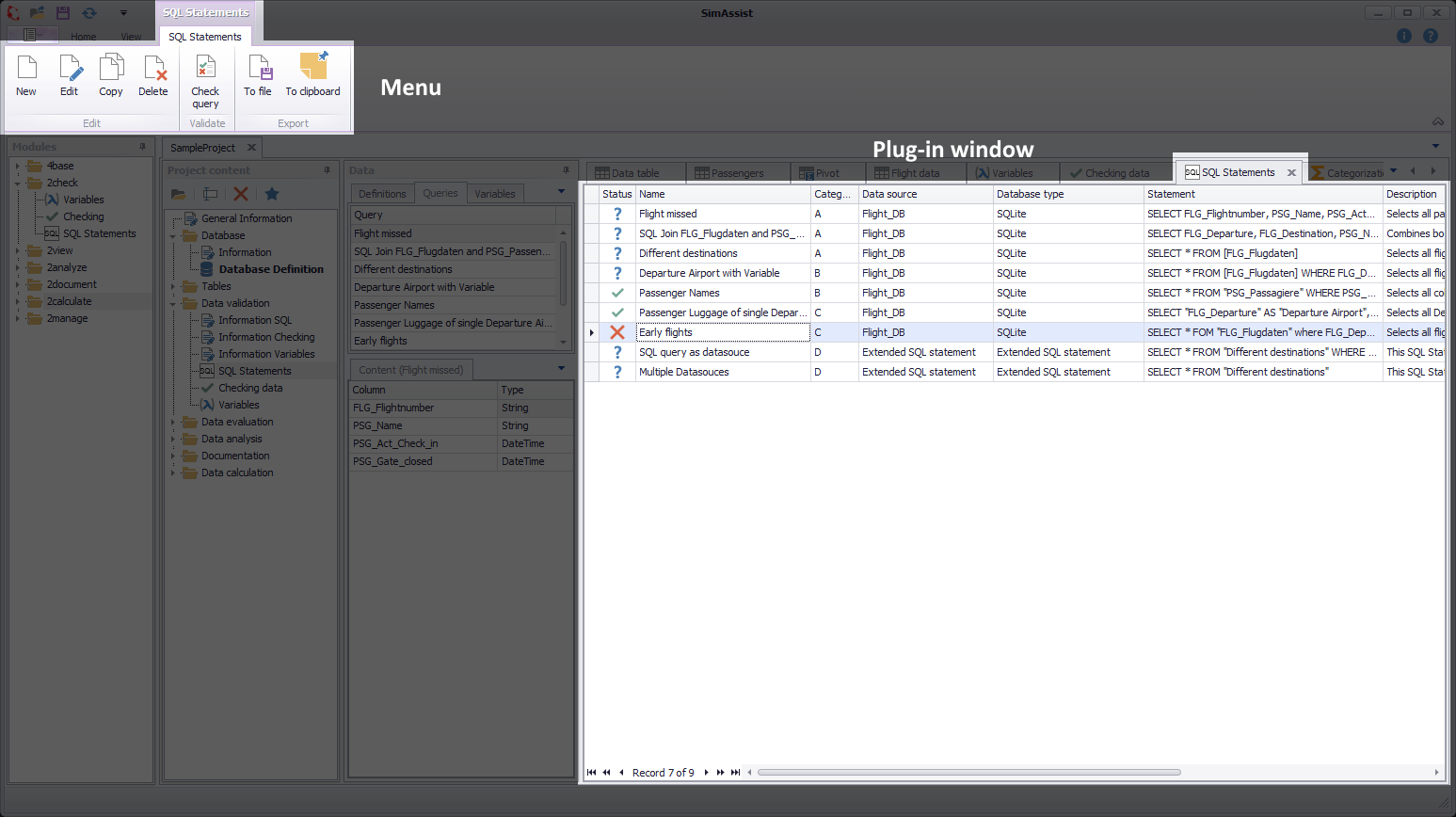Open plug-in tab list dropdown arrow
The image size is (1456, 817).
[1394, 171]
